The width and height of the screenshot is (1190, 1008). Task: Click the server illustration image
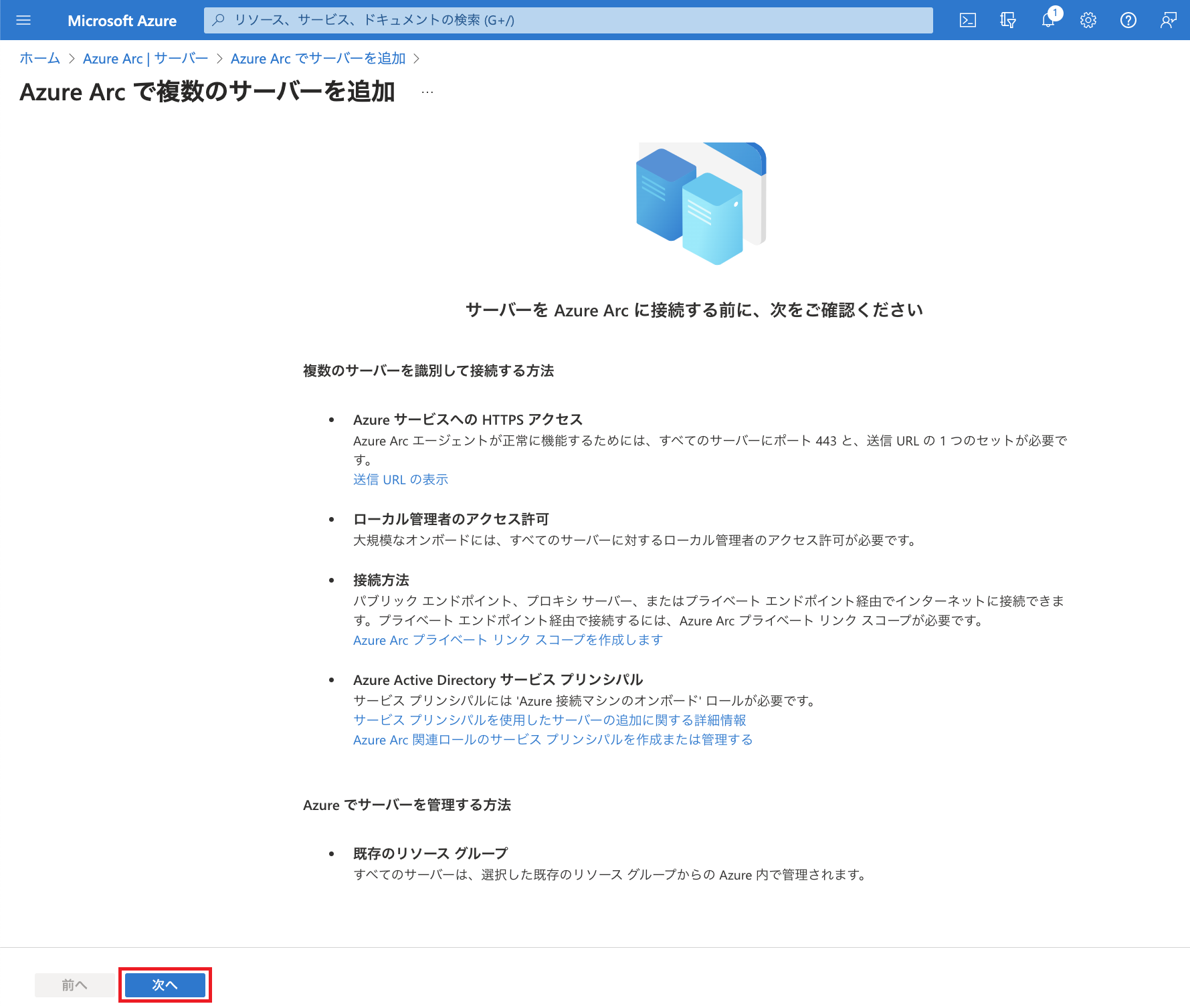point(701,203)
